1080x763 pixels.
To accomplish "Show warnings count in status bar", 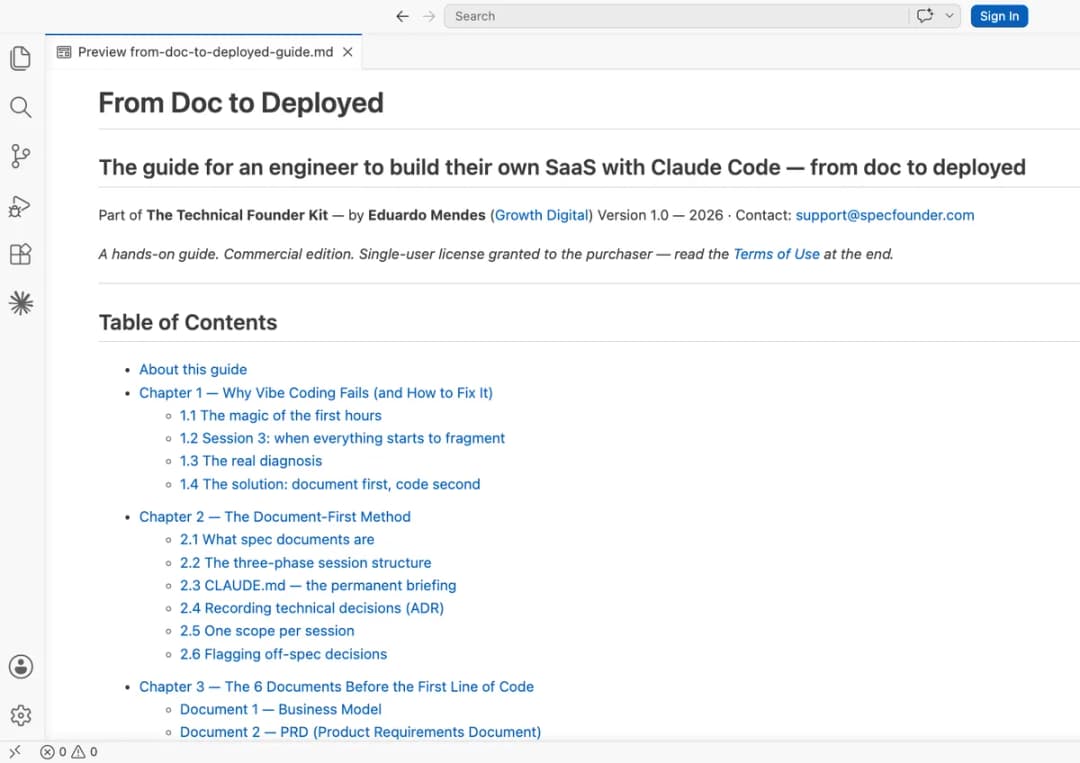I will [x=85, y=752].
